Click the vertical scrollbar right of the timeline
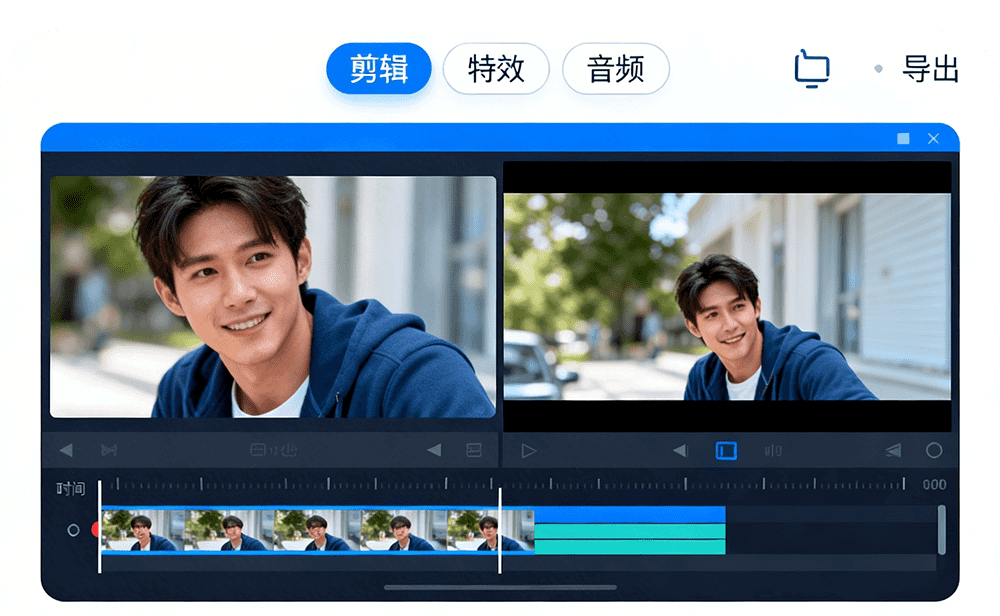This screenshot has width=1000, height=616. click(941, 530)
